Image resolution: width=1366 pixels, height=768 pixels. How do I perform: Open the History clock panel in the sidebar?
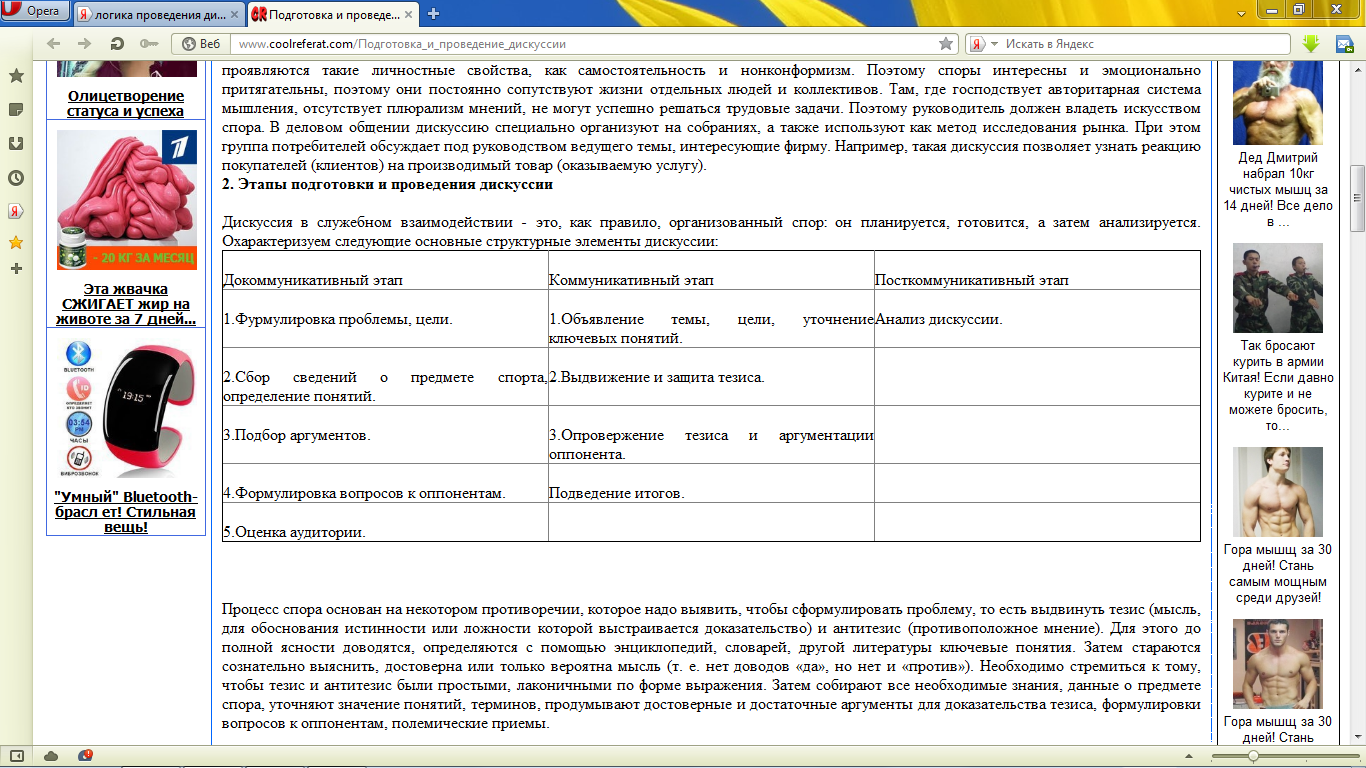click(x=16, y=178)
